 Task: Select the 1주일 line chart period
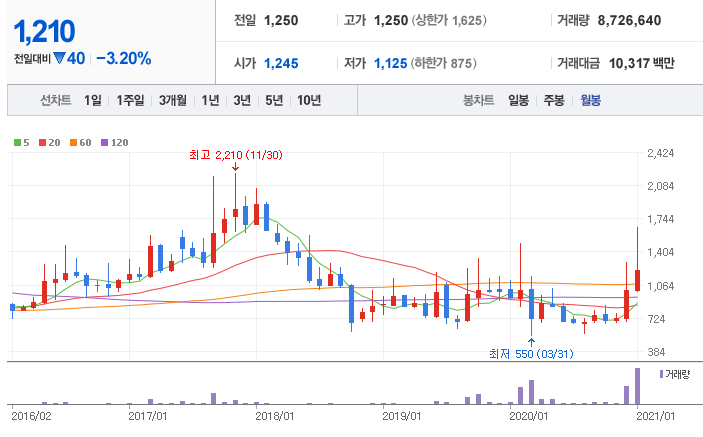pos(130,100)
